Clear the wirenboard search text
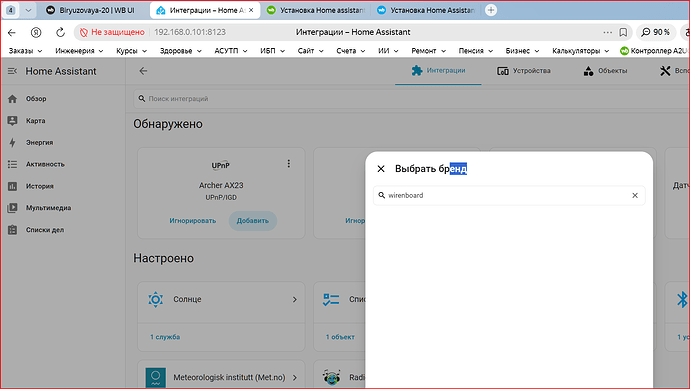690x389 pixels. 635,195
